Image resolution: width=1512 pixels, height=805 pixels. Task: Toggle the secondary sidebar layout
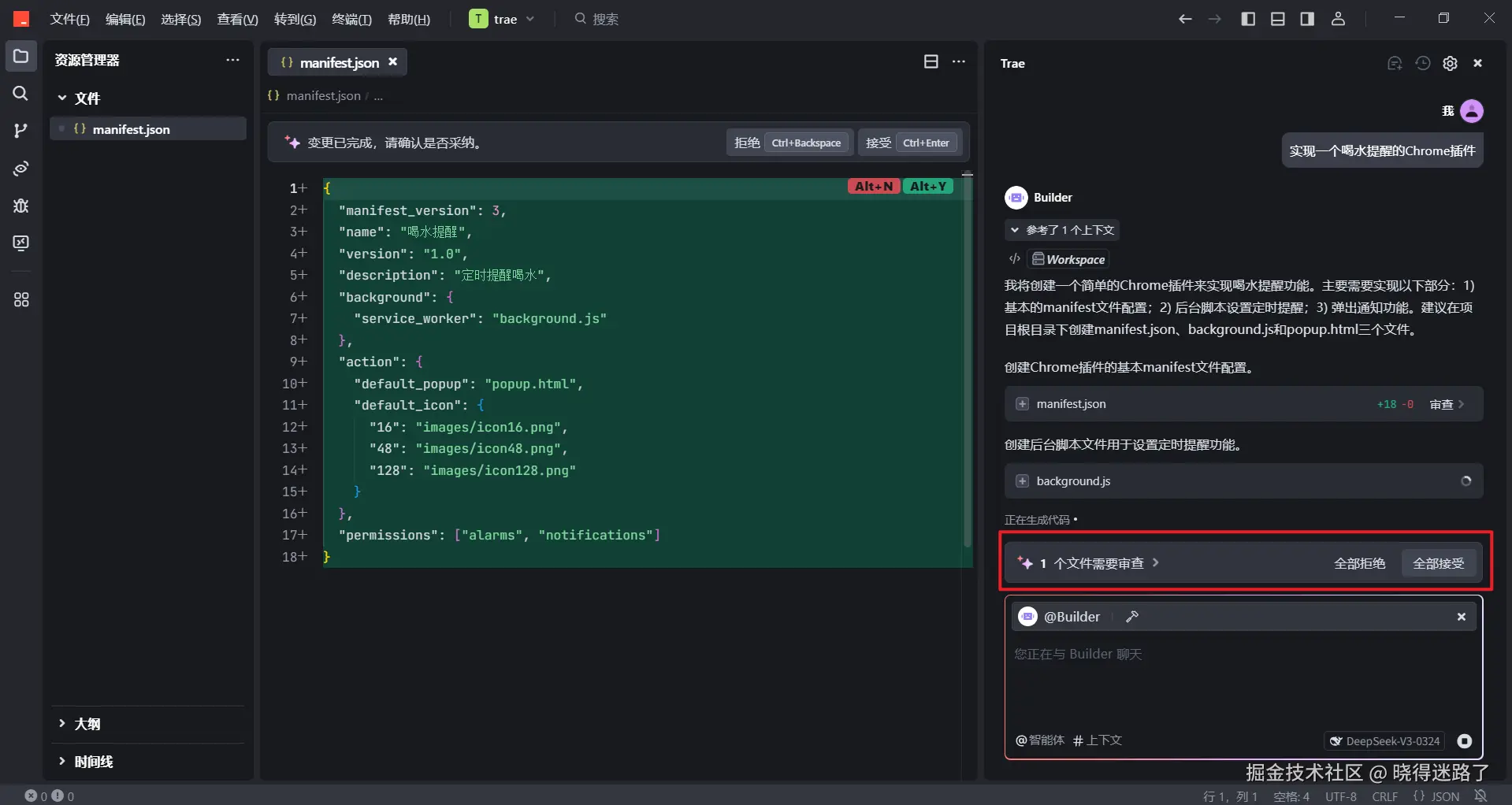pos(1307,19)
